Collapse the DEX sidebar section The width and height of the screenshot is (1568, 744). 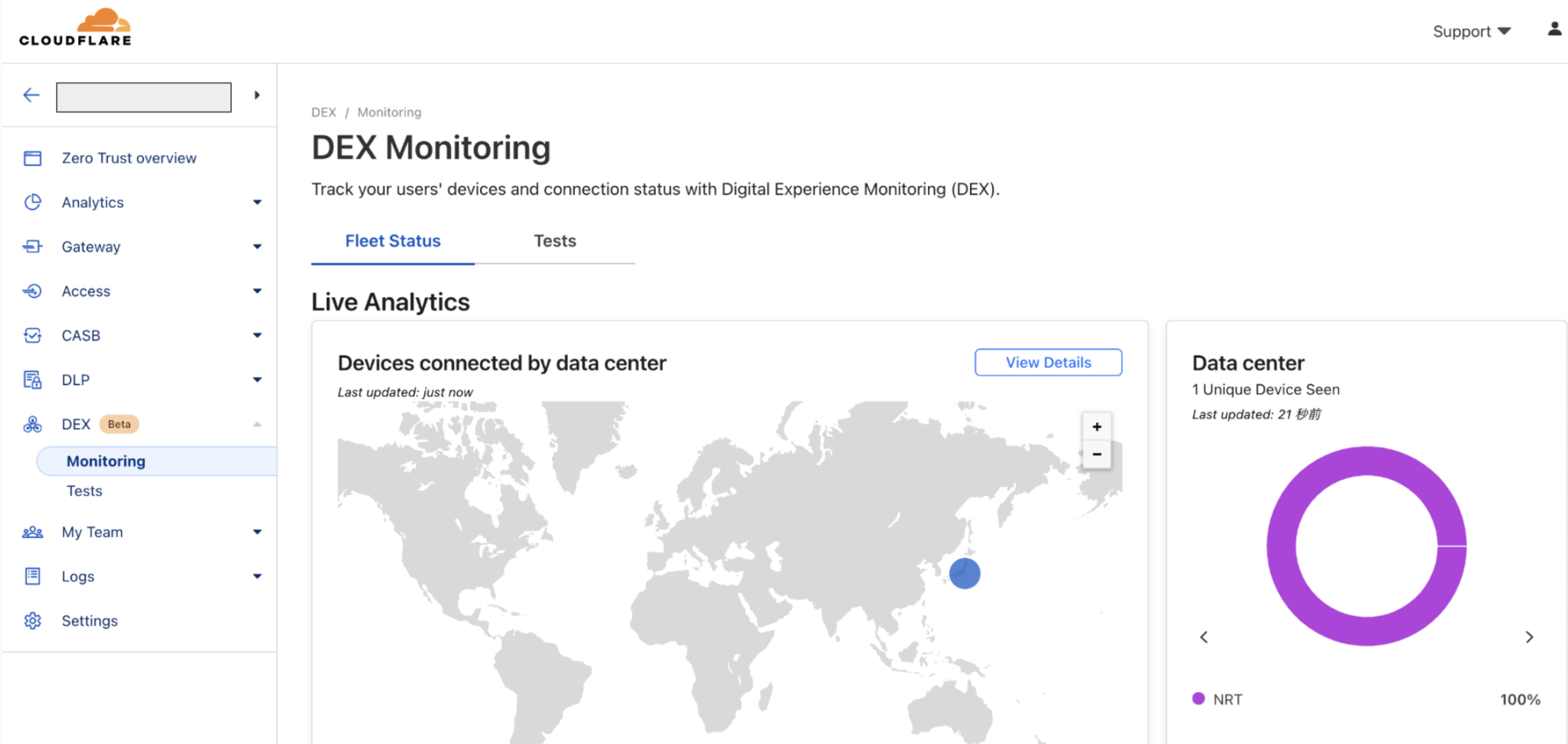coord(257,423)
